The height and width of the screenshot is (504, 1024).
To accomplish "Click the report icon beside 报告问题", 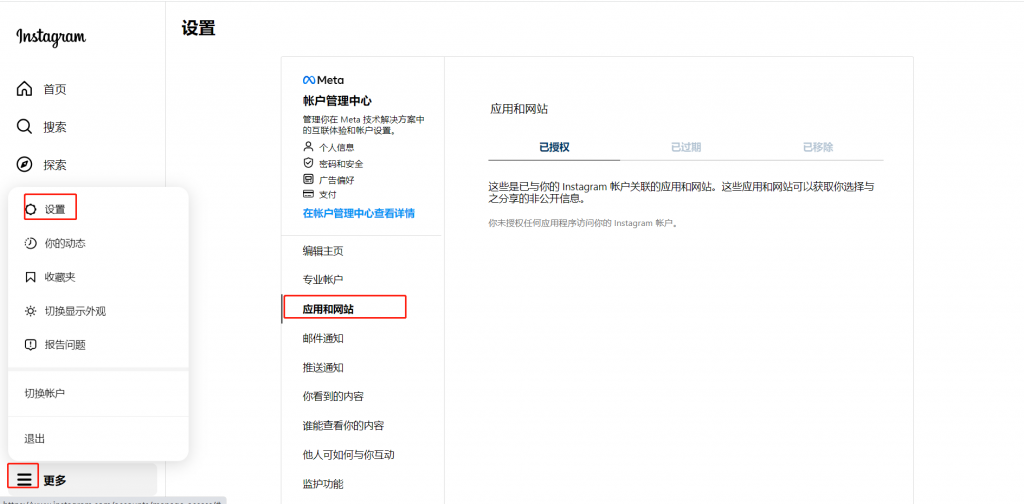I will (31, 345).
